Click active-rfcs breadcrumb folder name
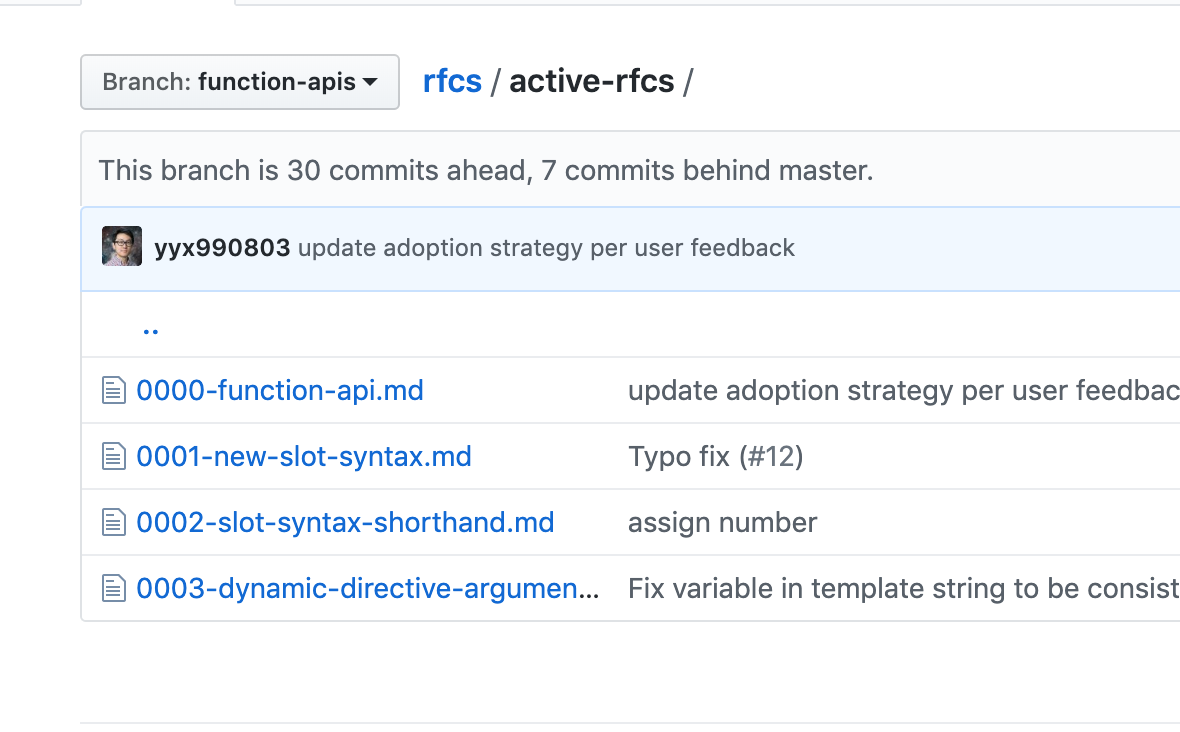 592,81
